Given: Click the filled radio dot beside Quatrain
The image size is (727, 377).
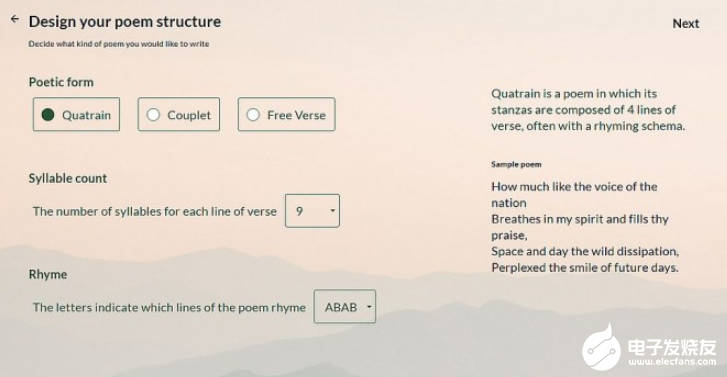Looking at the screenshot, I should point(48,115).
